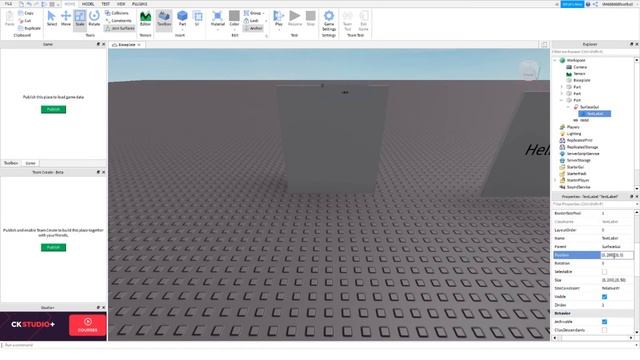Switch to the Toolbox panel tab

[11, 163]
